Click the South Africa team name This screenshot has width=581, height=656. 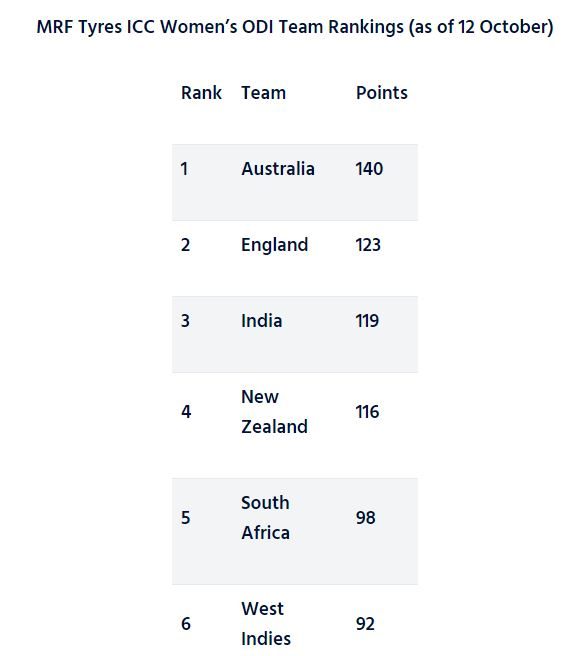[x=265, y=518]
